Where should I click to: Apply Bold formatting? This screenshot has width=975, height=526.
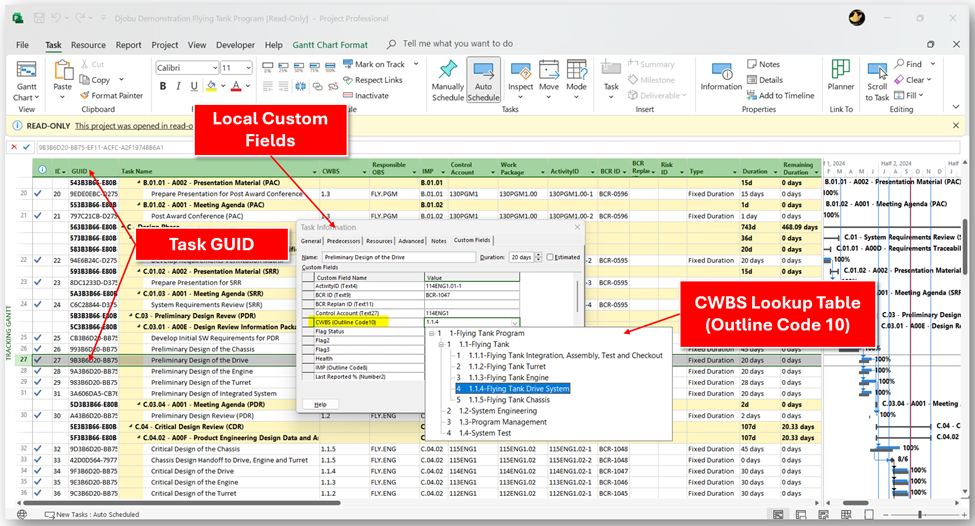[163, 86]
